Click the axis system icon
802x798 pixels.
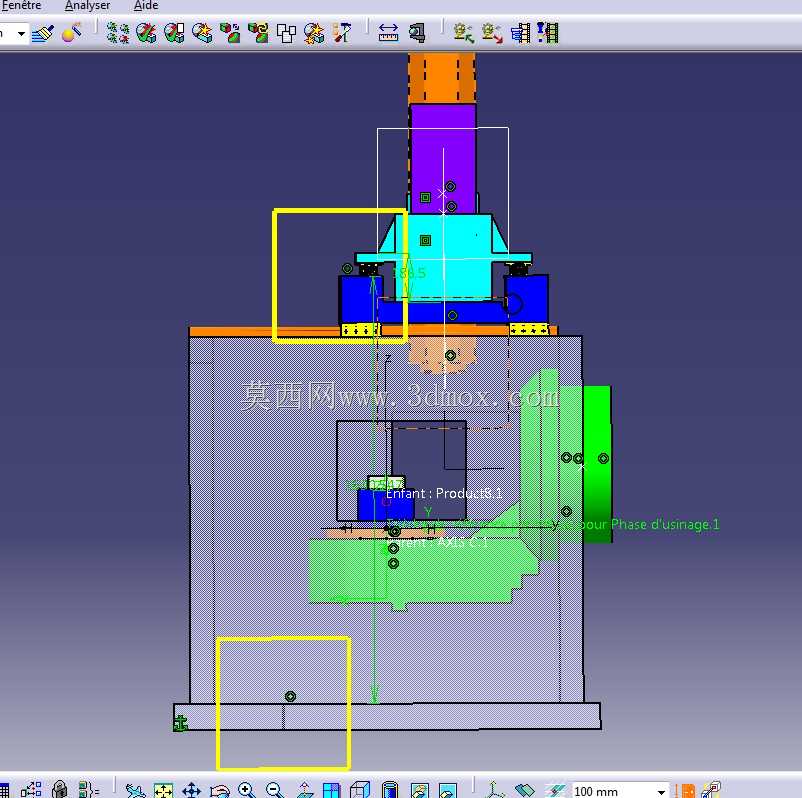[494, 790]
